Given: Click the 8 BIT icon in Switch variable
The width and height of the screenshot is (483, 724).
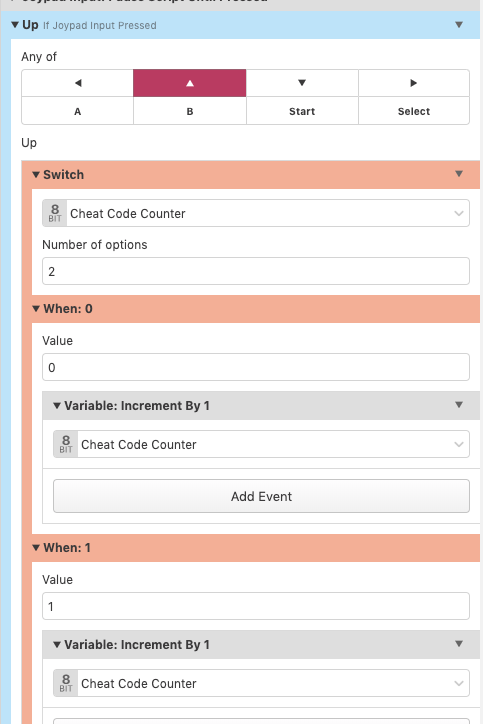Looking at the screenshot, I should click(55, 213).
